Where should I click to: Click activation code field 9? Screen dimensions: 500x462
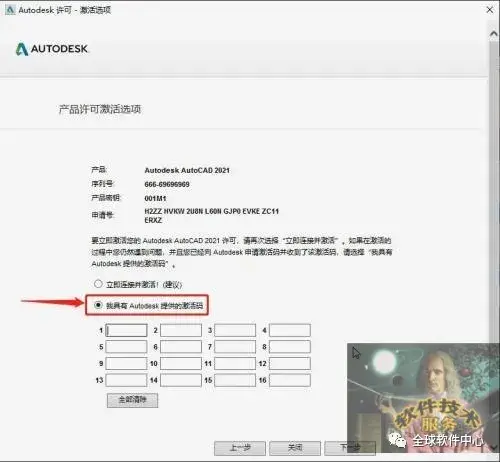click(x=126, y=363)
